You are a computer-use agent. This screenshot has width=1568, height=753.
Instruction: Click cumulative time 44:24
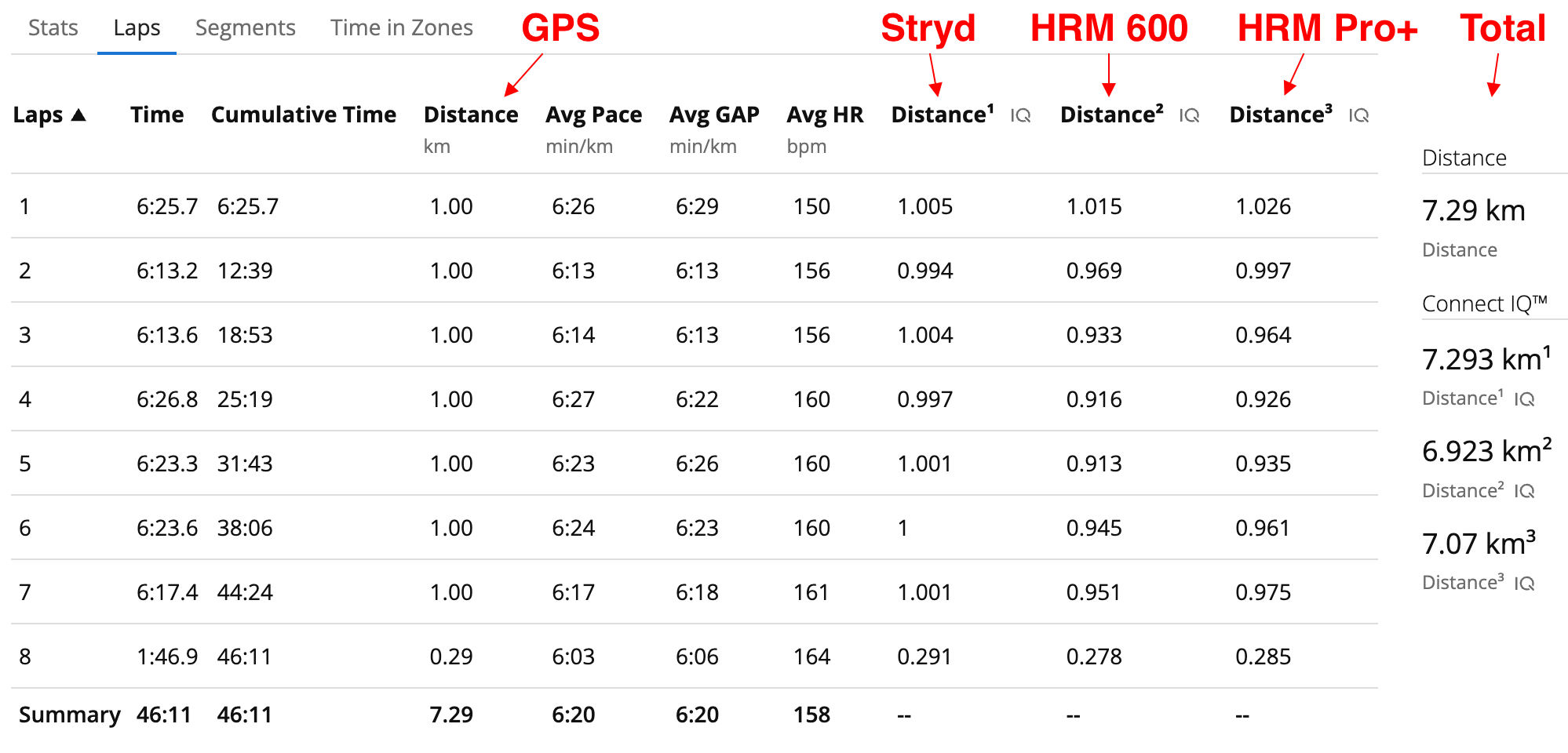pos(245,592)
